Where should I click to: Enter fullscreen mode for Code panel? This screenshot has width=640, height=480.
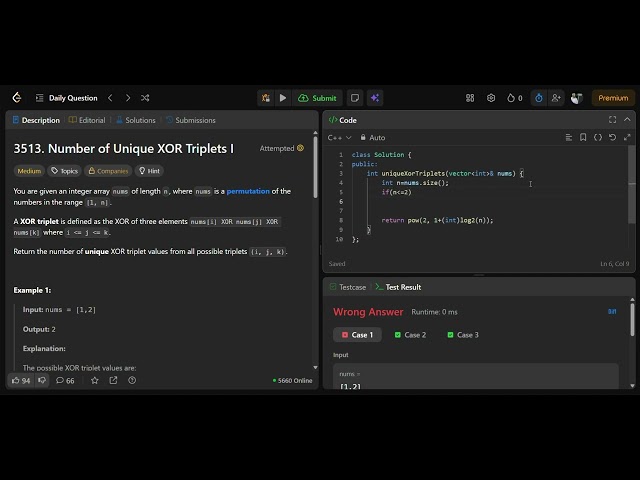point(612,120)
